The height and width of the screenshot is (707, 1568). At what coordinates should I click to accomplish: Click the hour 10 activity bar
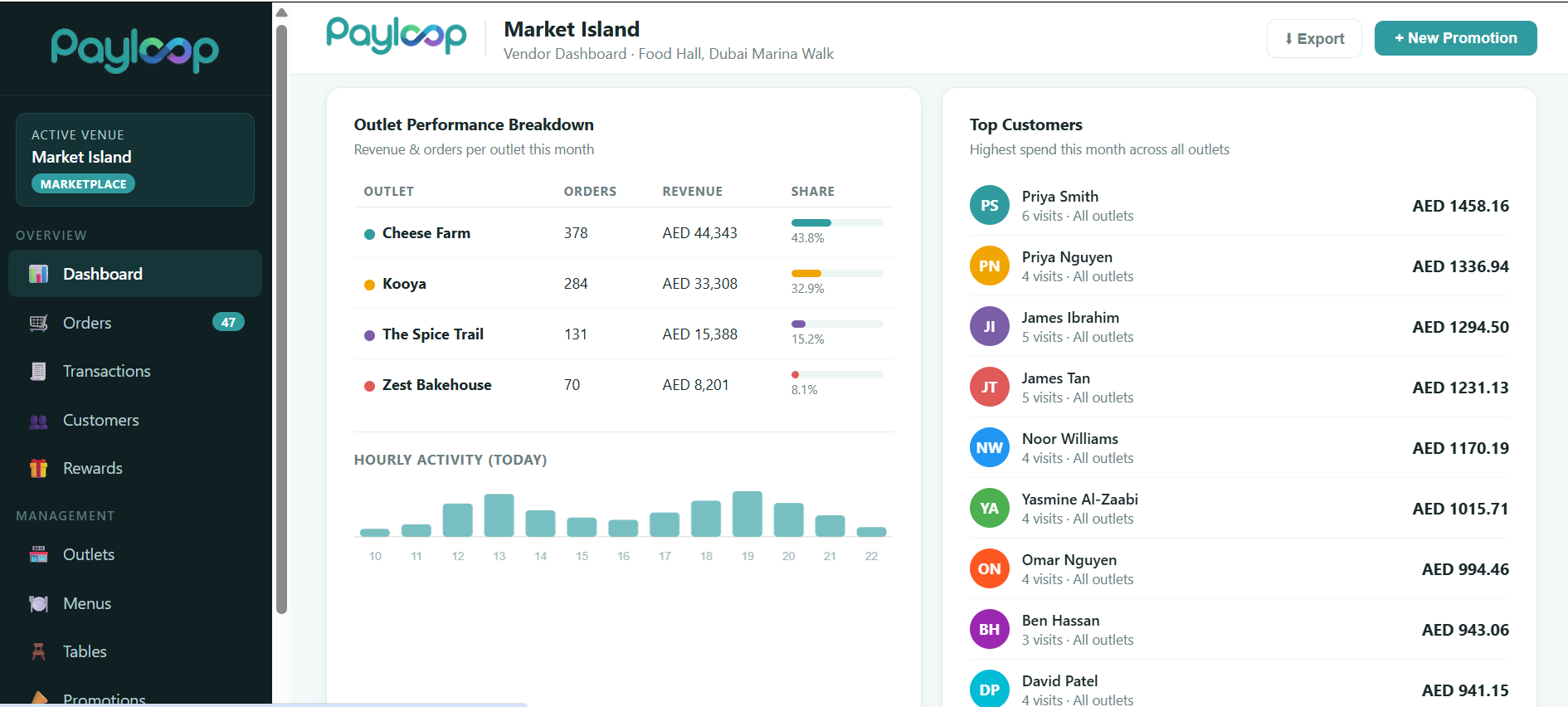click(x=375, y=533)
